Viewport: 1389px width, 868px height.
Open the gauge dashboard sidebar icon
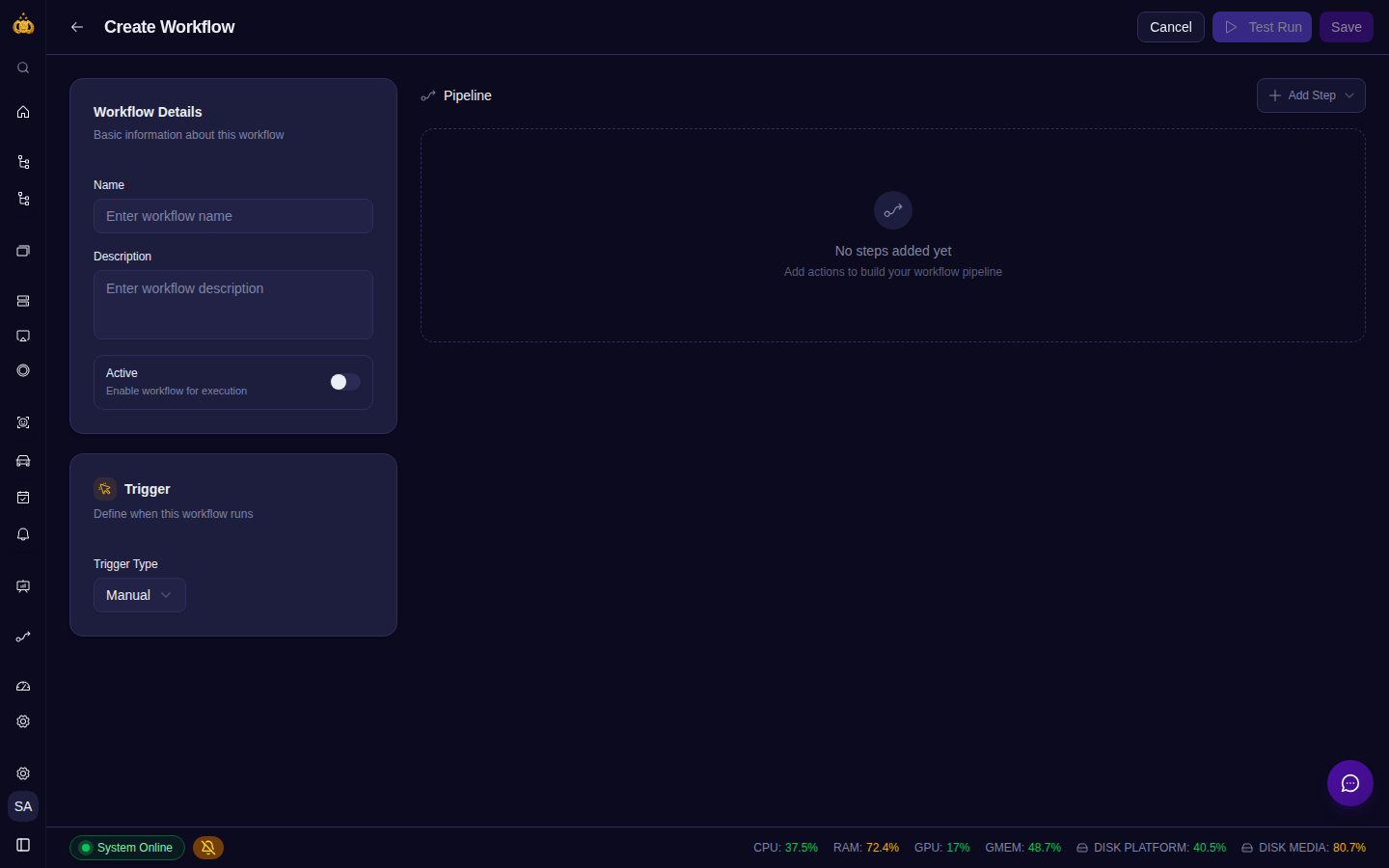pos(23,687)
